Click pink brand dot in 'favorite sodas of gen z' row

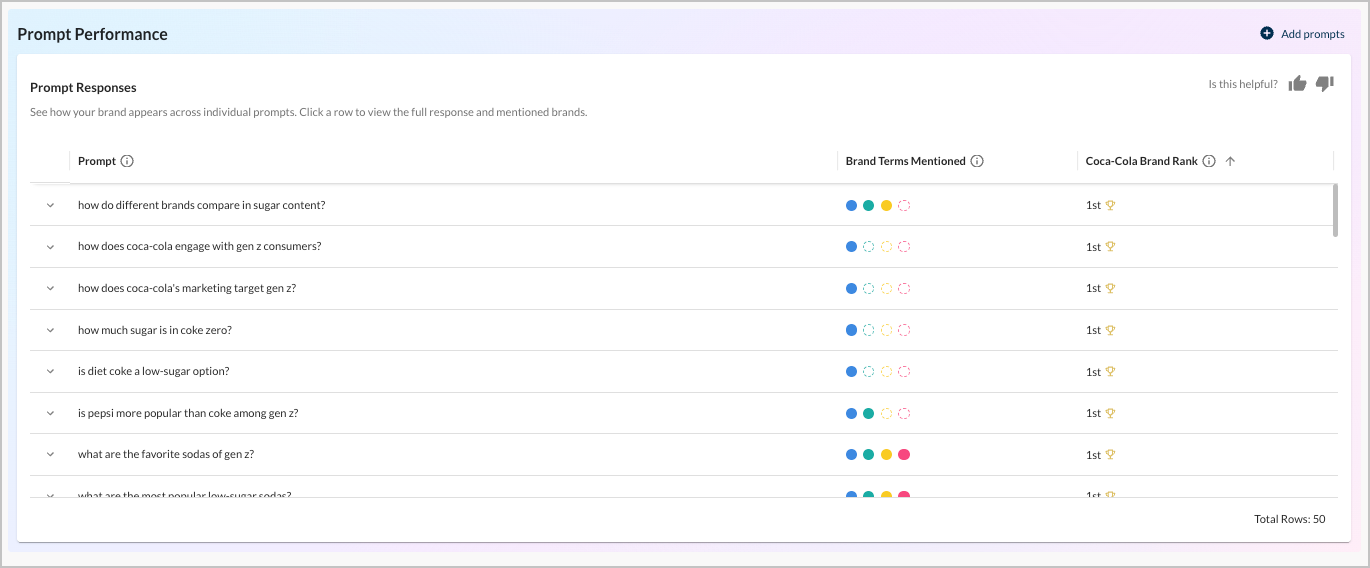(904, 454)
